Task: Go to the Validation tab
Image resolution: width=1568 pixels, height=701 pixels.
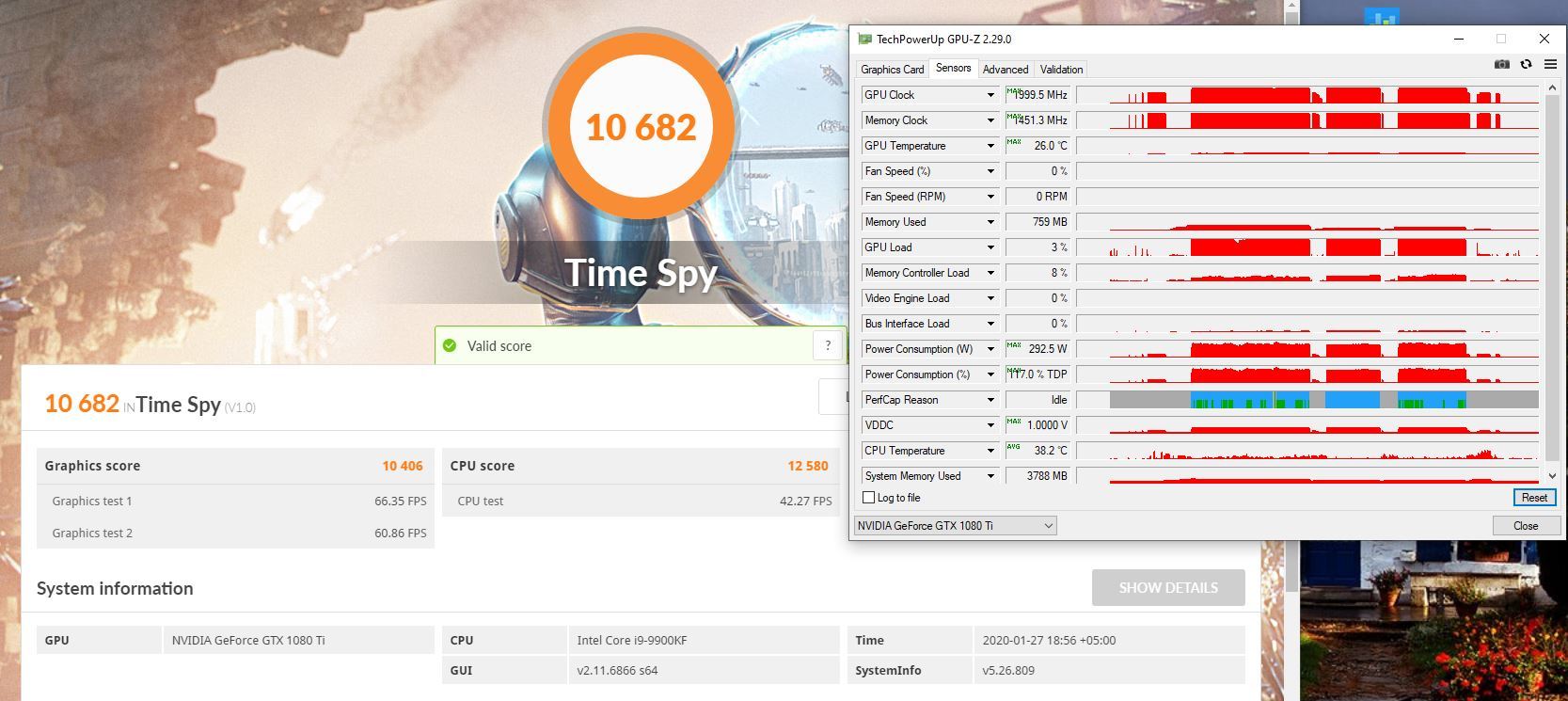Action: pyautogui.click(x=1061, y=70)
